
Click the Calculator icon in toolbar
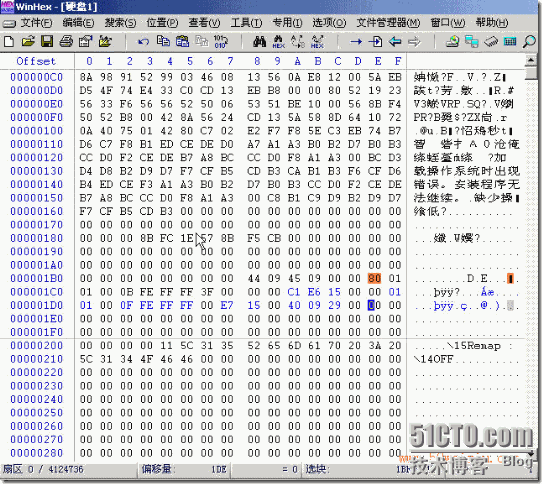510,42
